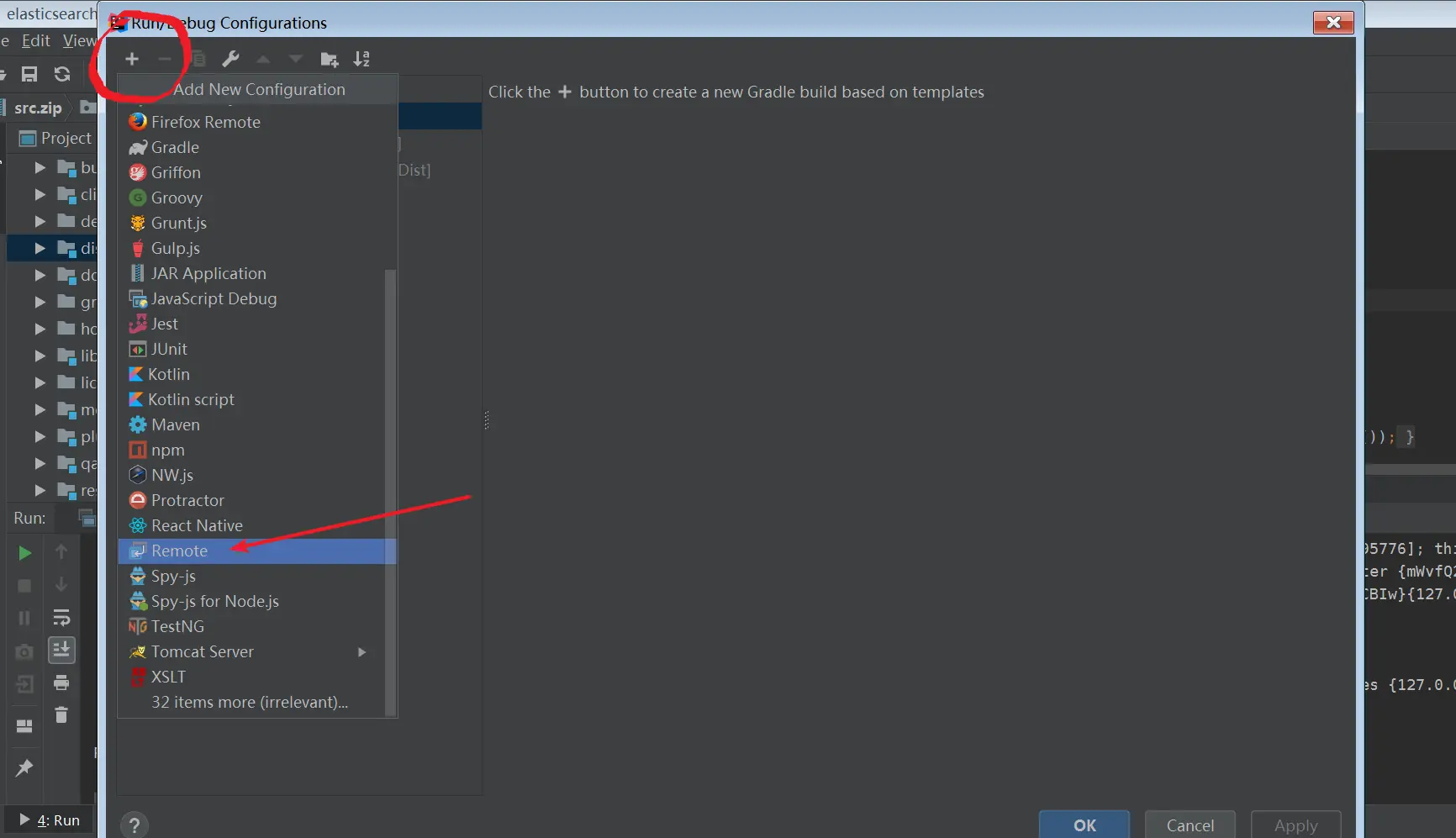1456x838 pixels.
Task: Select Jest from the list
Action: [x=251, y=324]
